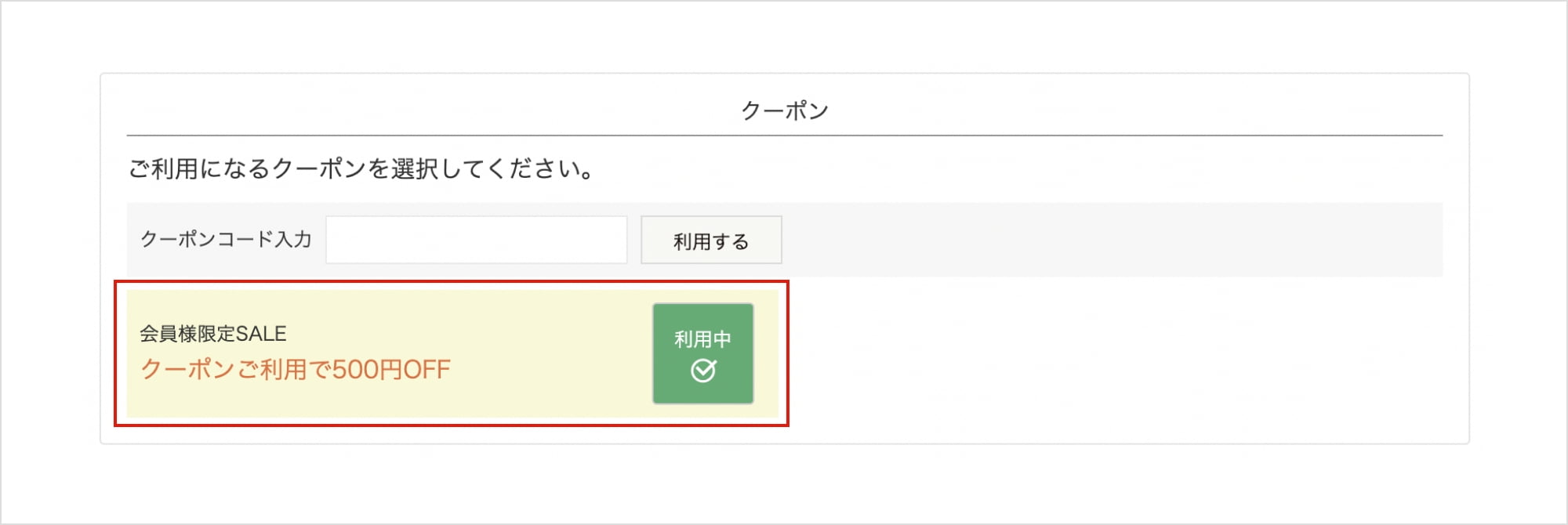
Task: Click the OFF text in the orange offer
Action: (x=426, y=369)
